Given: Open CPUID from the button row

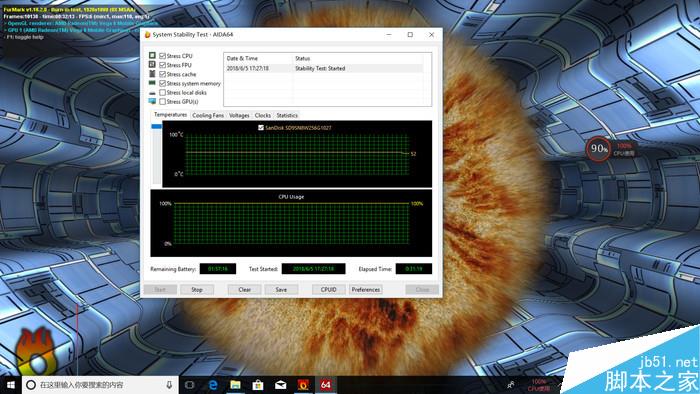Looking at the screenshot, I should [x=329, y=290].
